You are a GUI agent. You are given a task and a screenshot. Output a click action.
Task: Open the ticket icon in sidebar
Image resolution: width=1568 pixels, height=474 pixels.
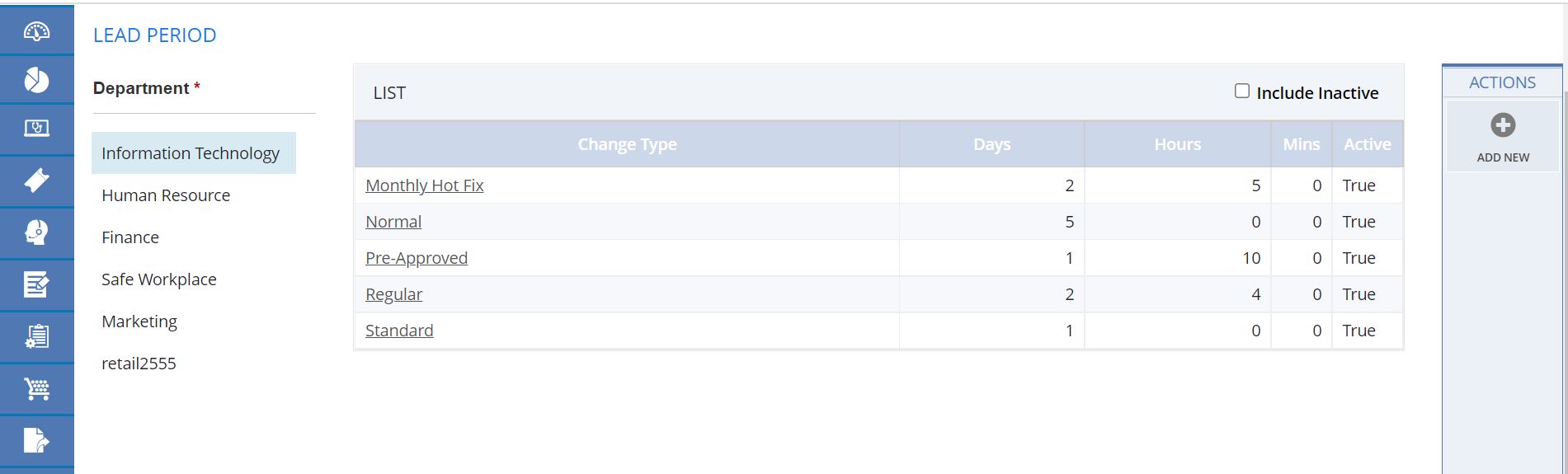(36, 181)
